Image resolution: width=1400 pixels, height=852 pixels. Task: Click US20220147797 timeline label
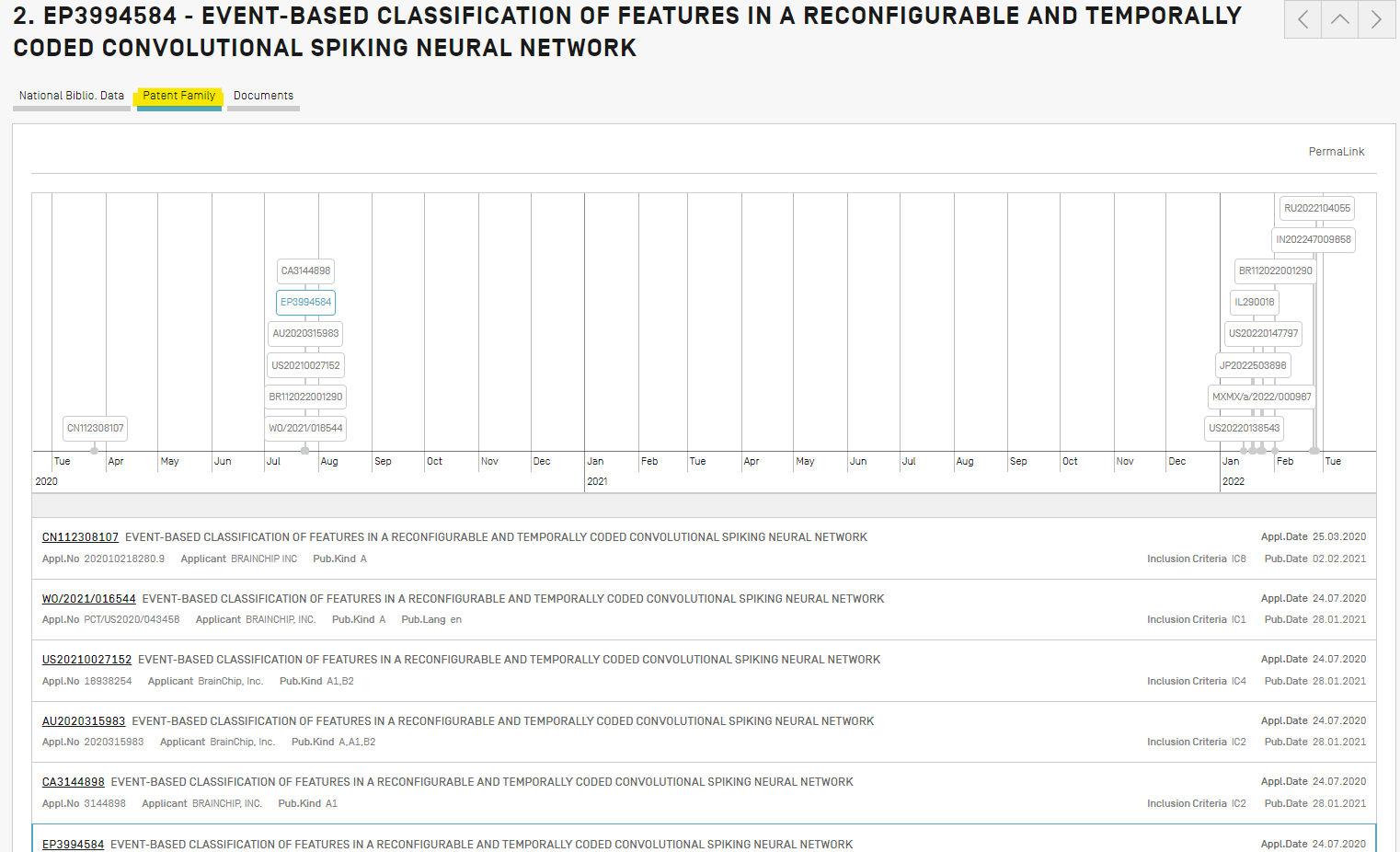[x=1264, y=333]
